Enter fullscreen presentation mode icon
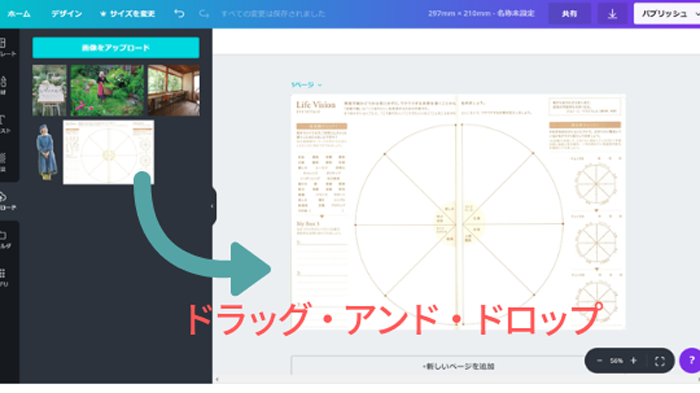700x393 pixels. point(659,361)
